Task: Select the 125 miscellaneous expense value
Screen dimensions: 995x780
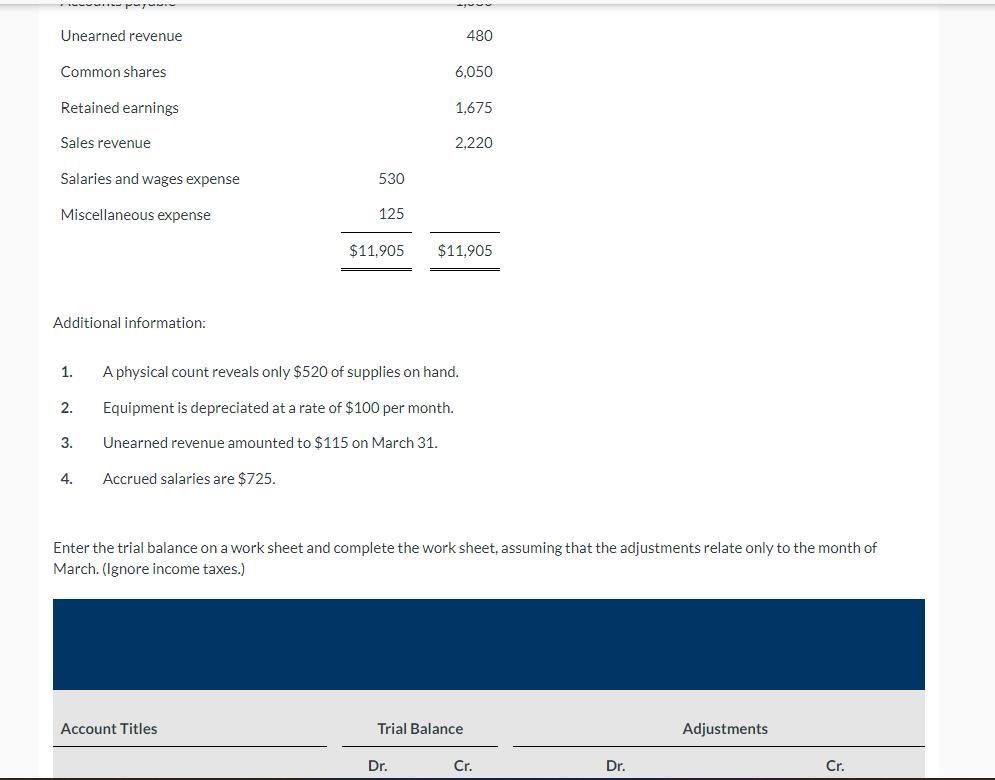Action: [x=391, y=214]
